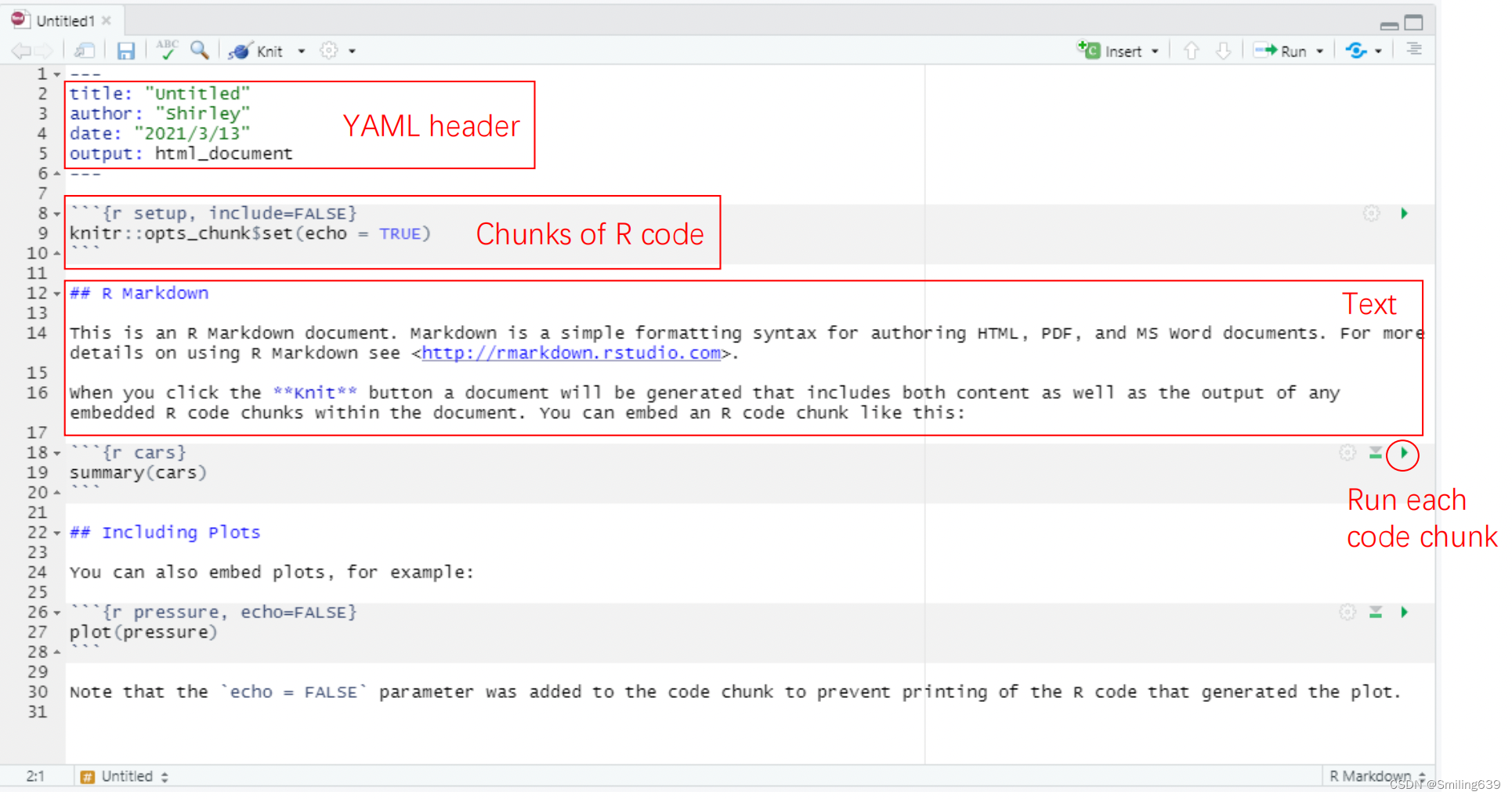This screenshot has width=1512, height=799.
Task: Run spell check on document
Action: coord(166,49)
